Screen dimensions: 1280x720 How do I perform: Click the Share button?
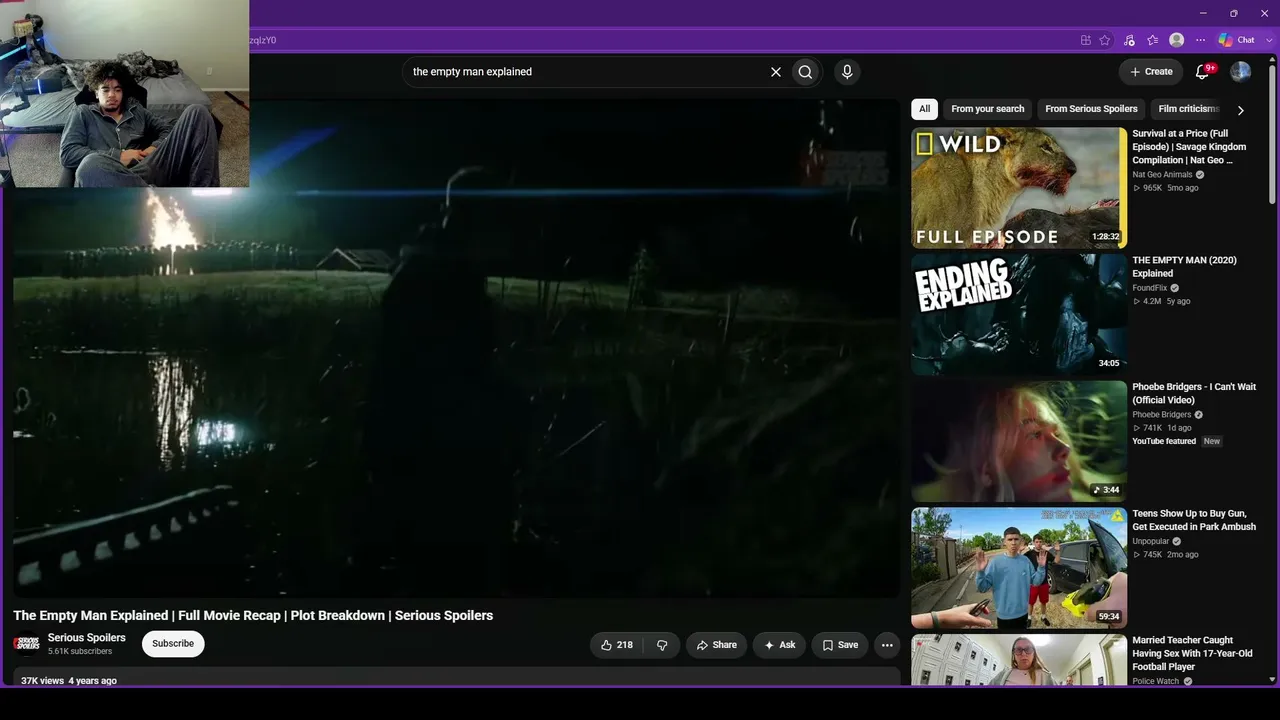click(x=717, y=645)
